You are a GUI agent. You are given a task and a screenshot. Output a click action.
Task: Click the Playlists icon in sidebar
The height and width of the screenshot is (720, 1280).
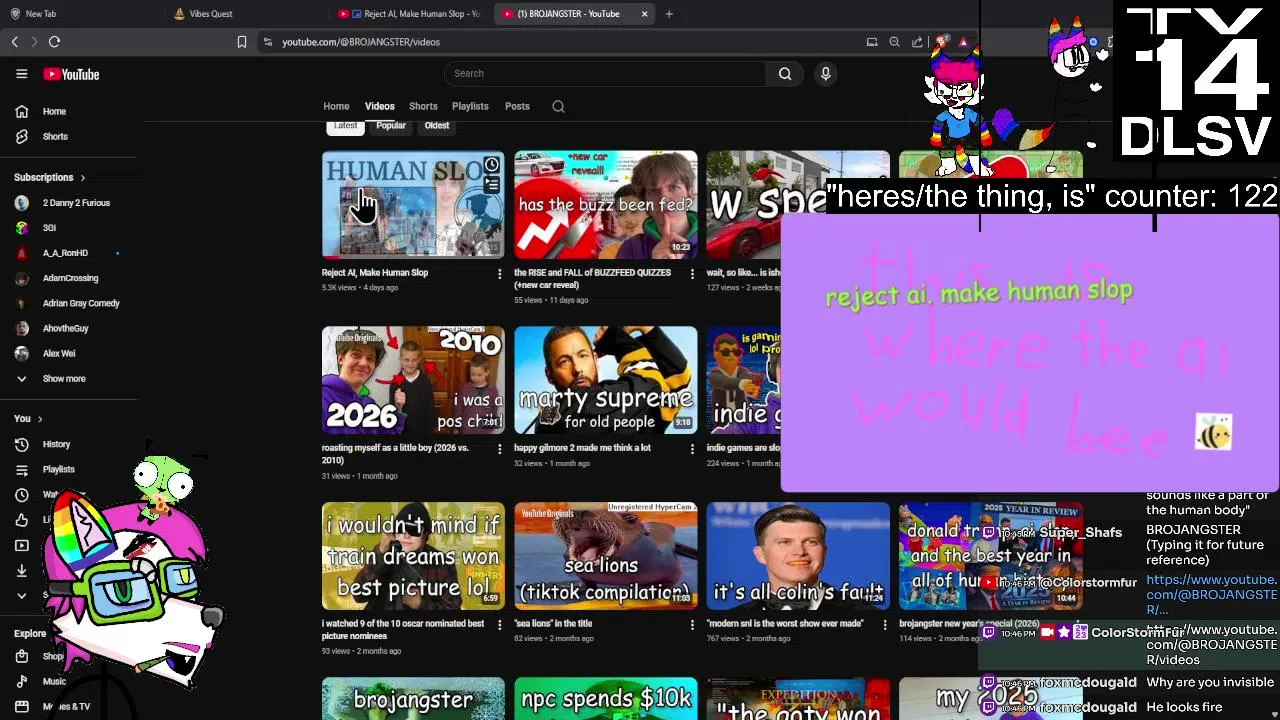click(x=22, y=469)
